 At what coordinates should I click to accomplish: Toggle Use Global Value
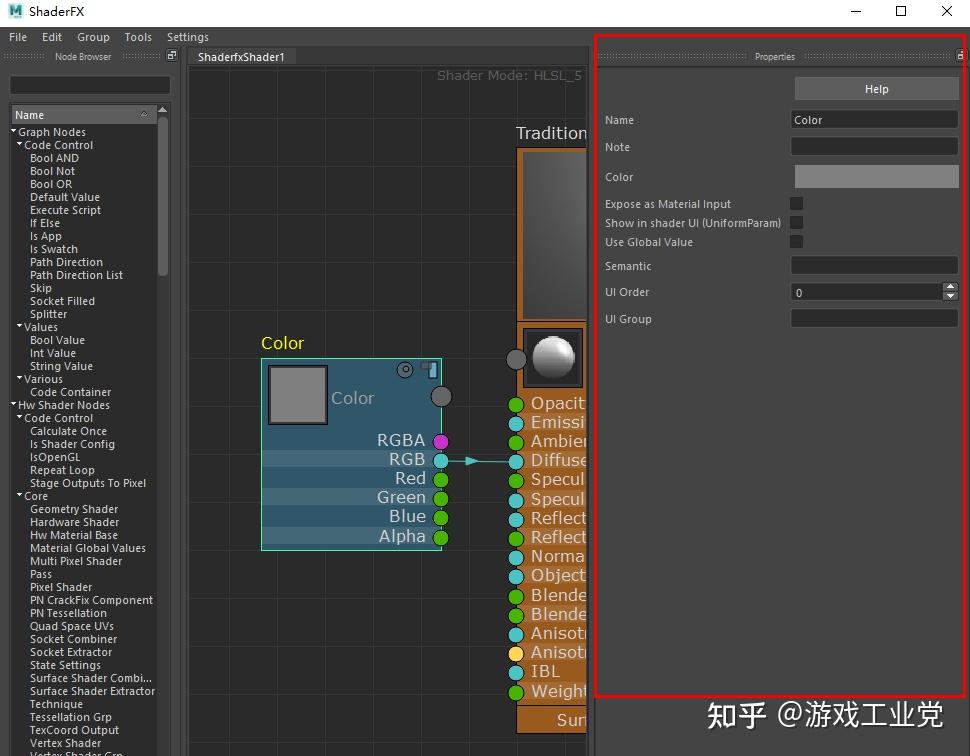coord(796,242)
